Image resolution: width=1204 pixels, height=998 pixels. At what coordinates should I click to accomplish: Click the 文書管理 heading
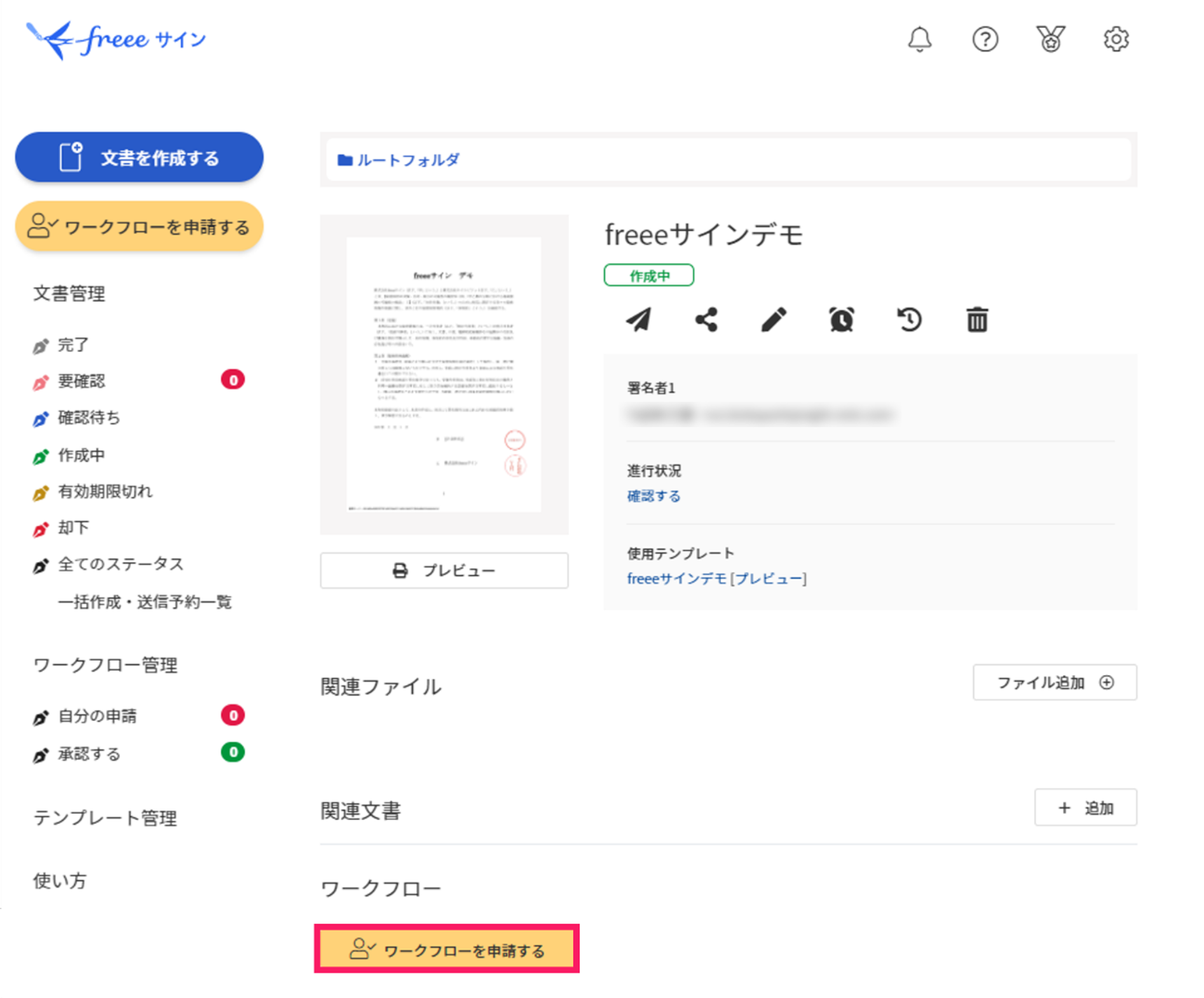tap(69, 293)
